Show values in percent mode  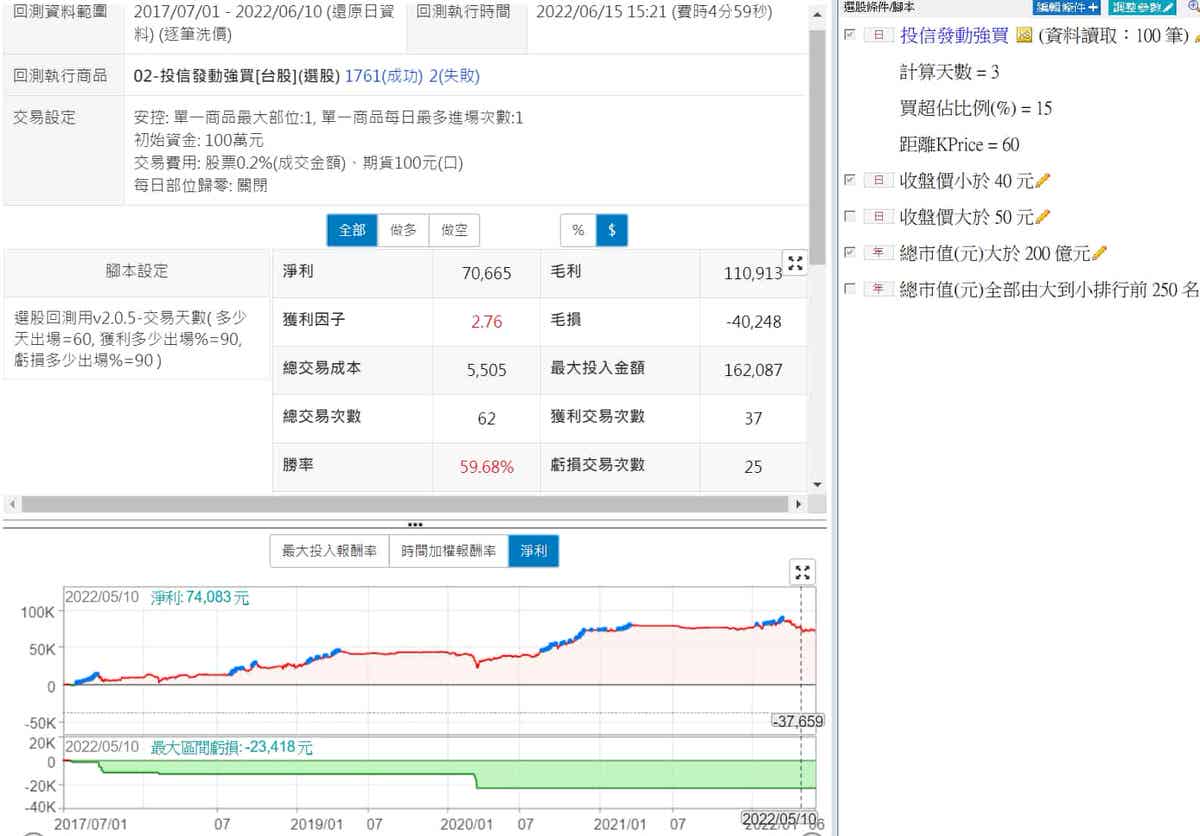(578, 230)
